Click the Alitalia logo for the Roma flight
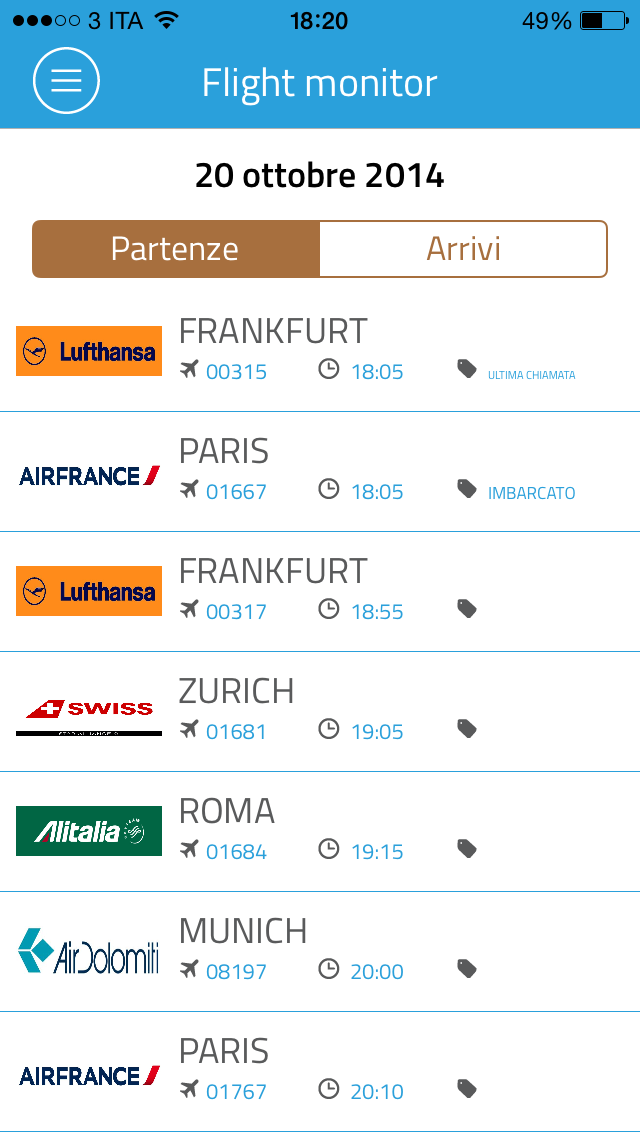640x1136 pixels. (x=88, y=831)
